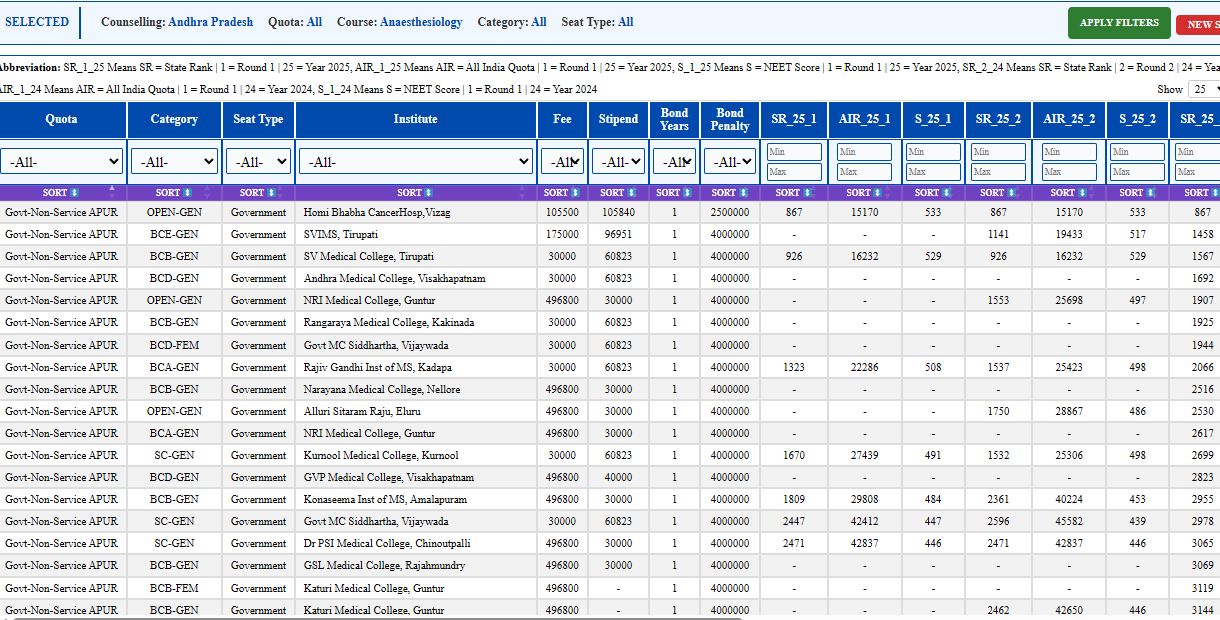This screenshot has height=620, width=1220.
Task: Click the red New Search button
Action: pyautogui.click(x=1198, y=25)
